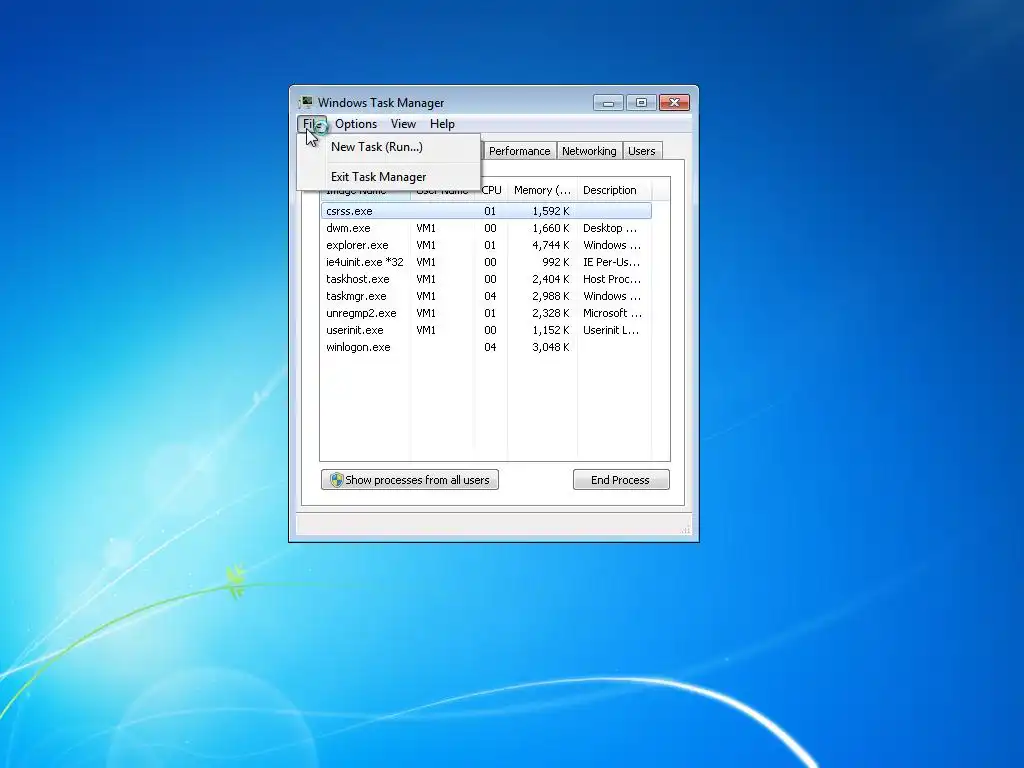Click VM1 user name in dwm.exe row
This screenshot has height=768, width=1024.
(x=426, y=228)
